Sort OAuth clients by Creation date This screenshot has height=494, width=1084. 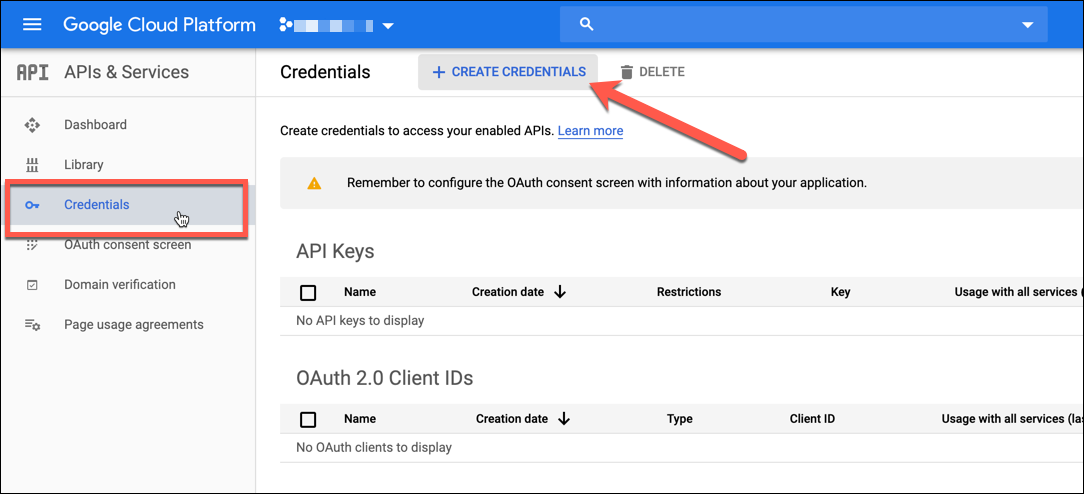point(512,419)
